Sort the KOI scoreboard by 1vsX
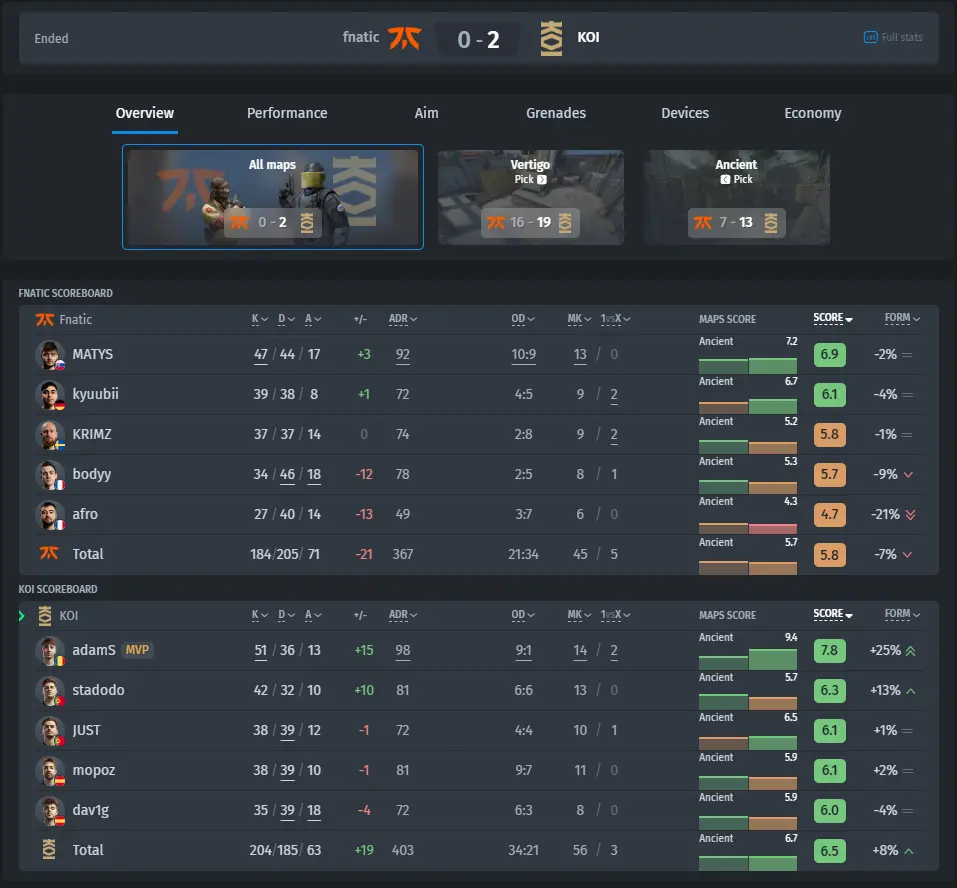Screen dimensions: 957x888 pyautogui.click(x=615, y=615)
